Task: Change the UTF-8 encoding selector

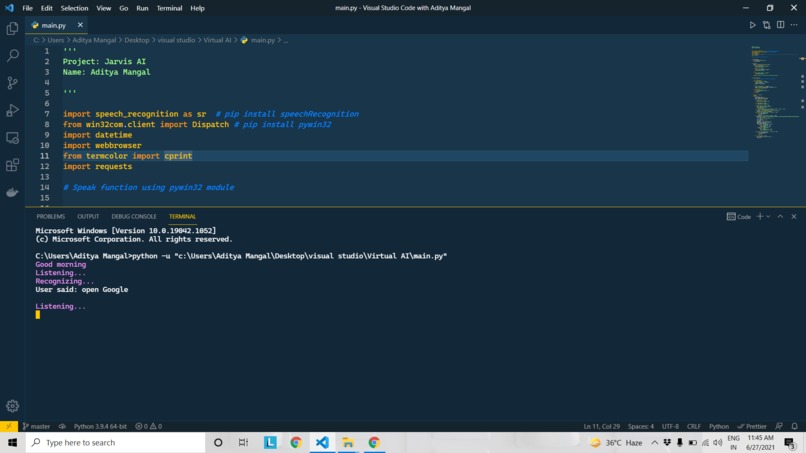Action: click(670, 426)
